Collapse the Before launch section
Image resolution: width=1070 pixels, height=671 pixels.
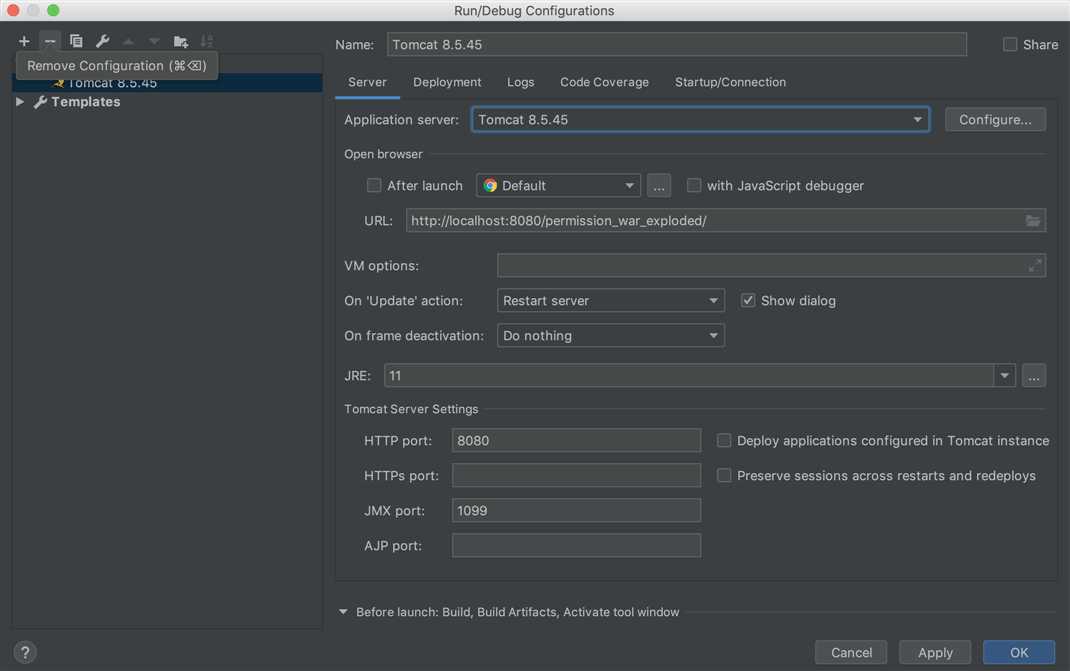coord(343,612)
